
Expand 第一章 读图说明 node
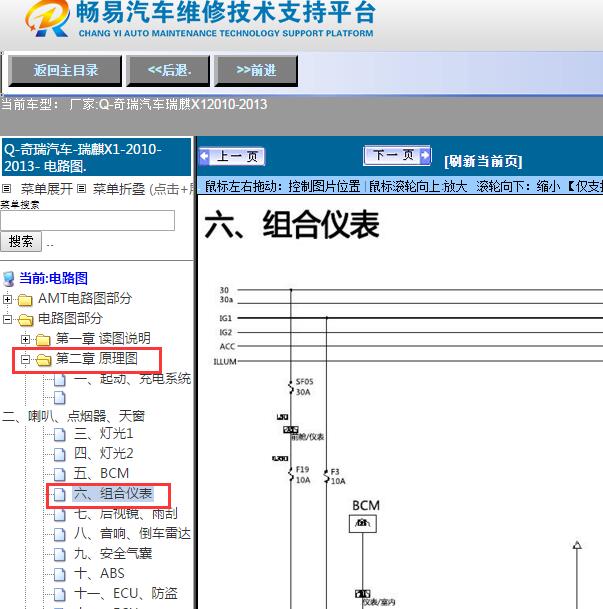(25, 339)
